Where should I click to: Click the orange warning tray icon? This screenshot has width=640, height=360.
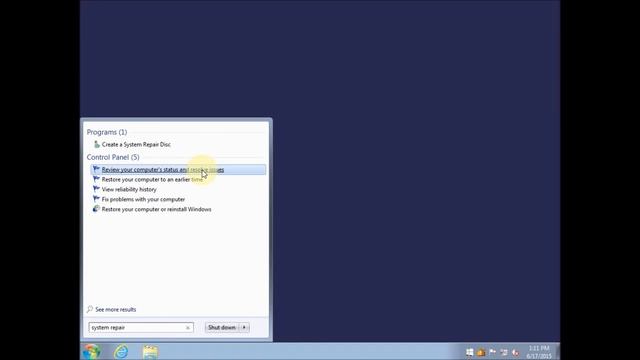[481, 352]
